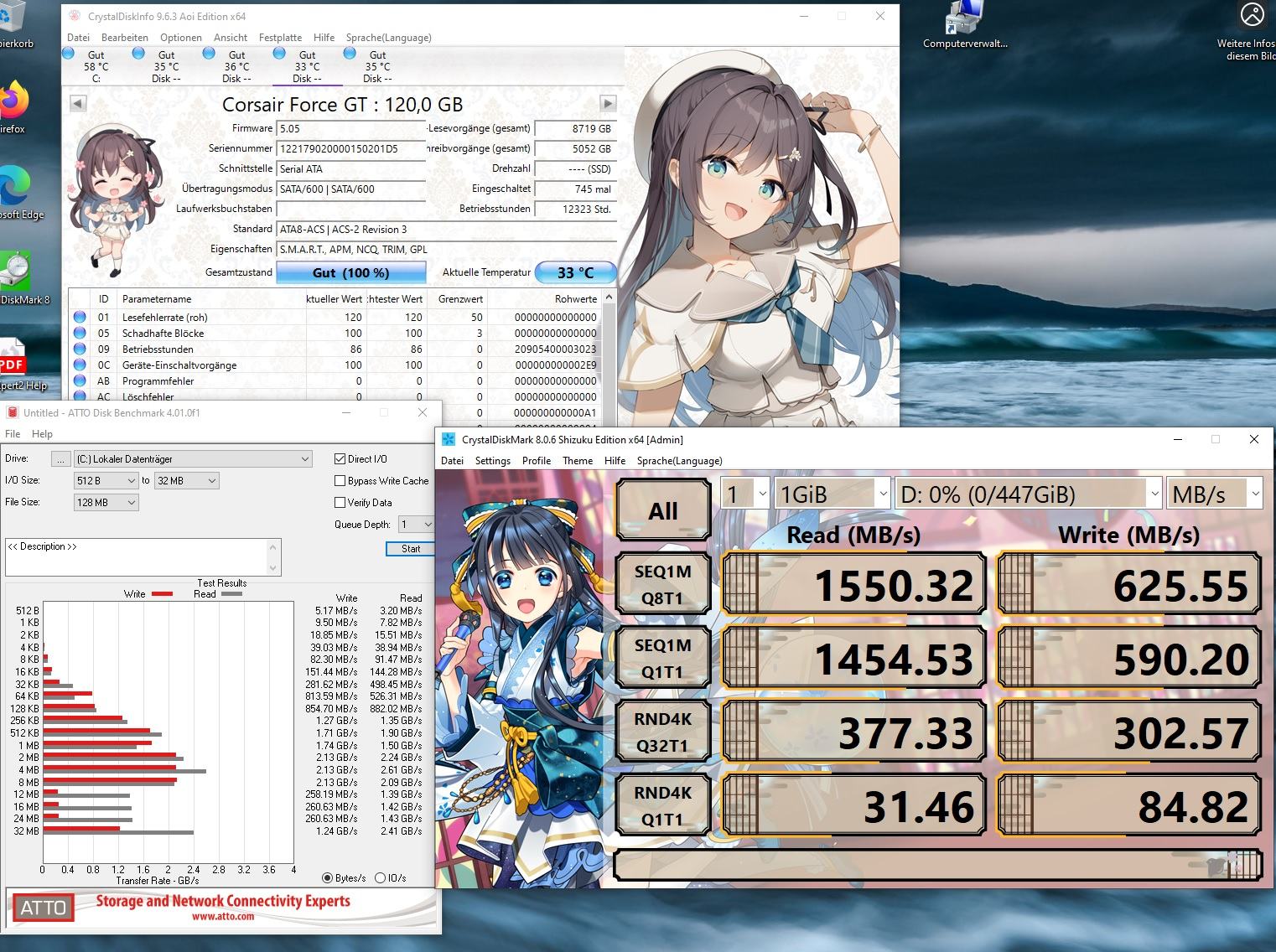This screenshot has width=1276, height=952.
Task: Enable Bypass Write Cache checkbox
Action: [340, 480]
